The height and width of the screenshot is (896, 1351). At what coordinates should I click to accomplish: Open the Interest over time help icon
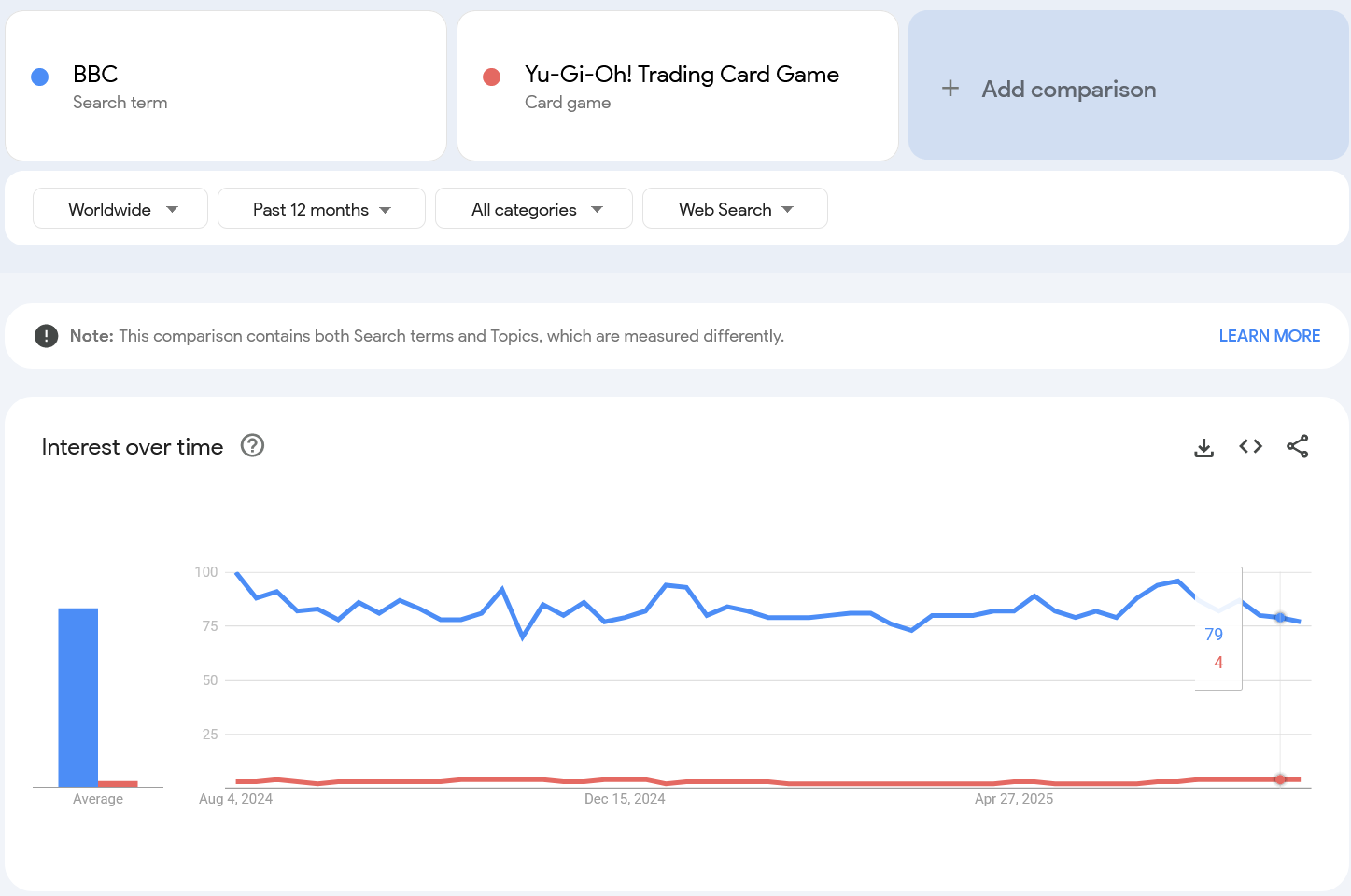[x=252, y=446]
